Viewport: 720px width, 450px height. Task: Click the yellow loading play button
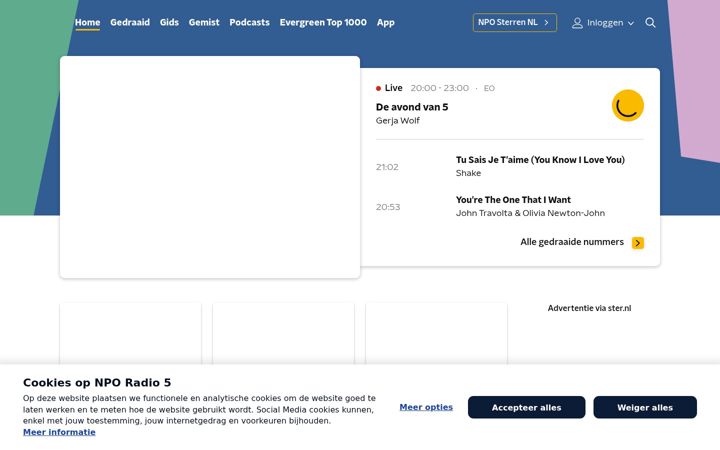(628, 106)
